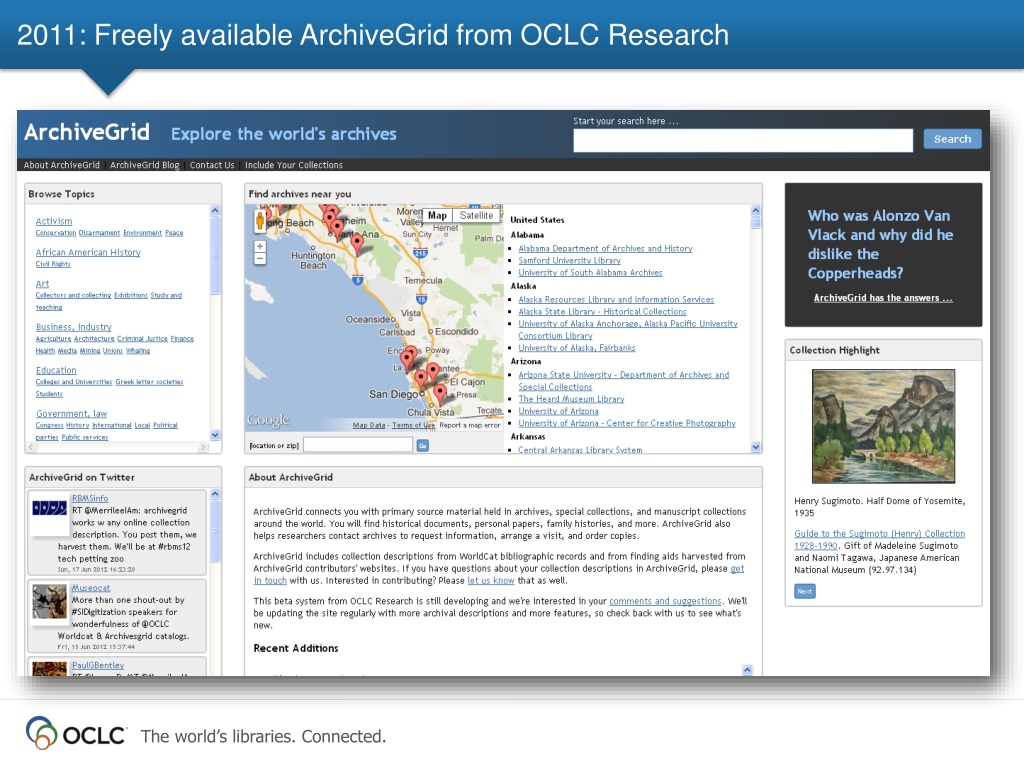Click Browse Topics scroll up arrow
This screenshot has width=1024, height=768.
coord(215,210)
